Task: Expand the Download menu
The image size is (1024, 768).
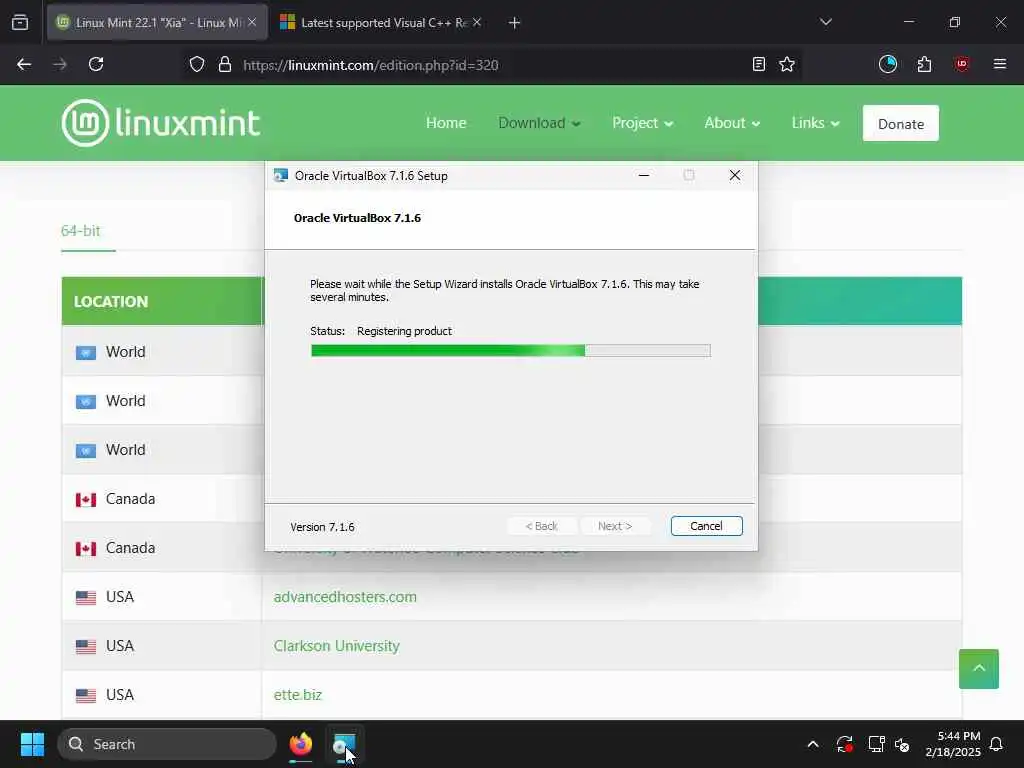Action: pos(539,123)
